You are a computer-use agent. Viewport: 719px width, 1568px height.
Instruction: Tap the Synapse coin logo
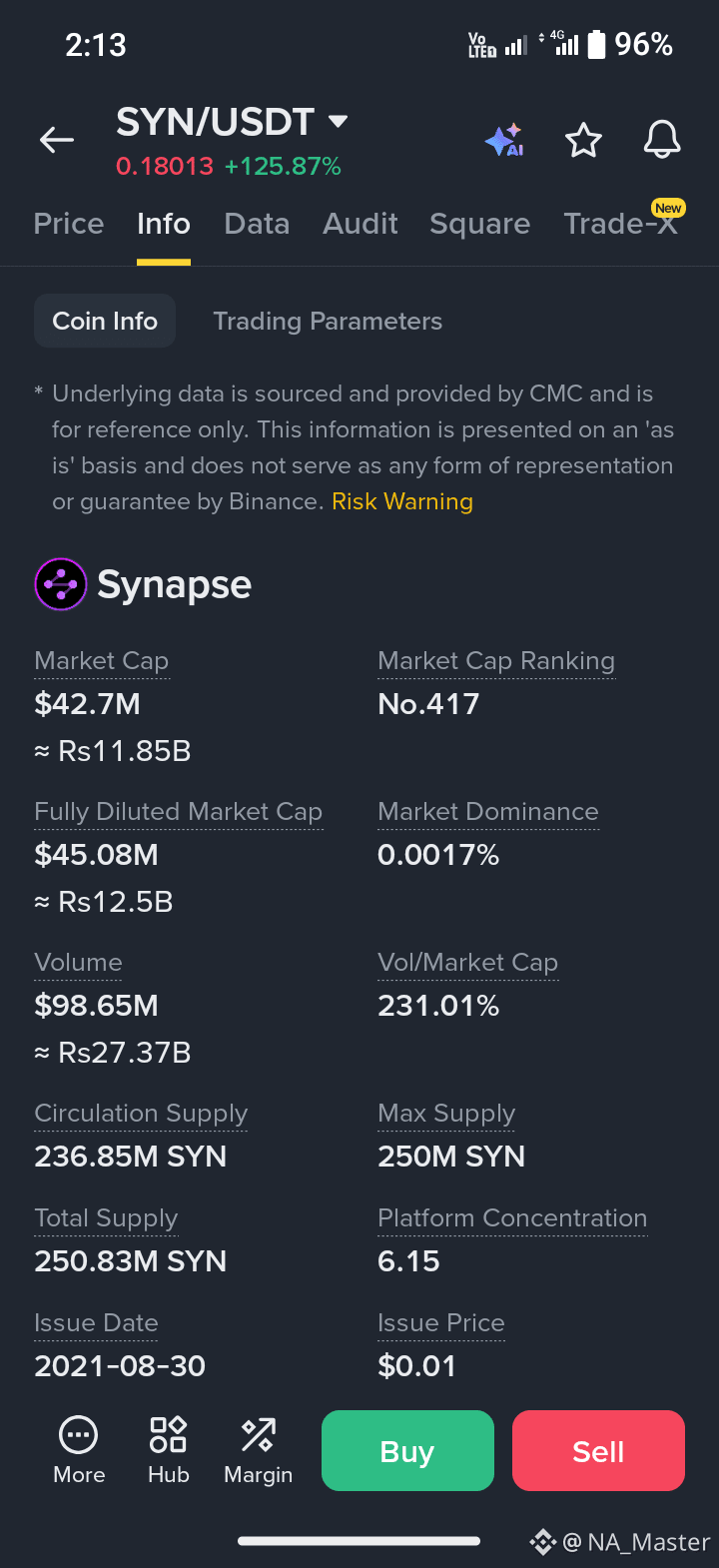coord(61,584)
